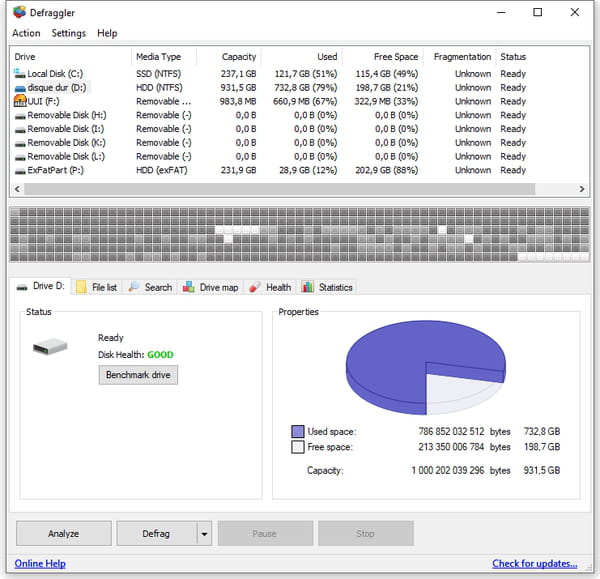Switch to the Drive map tab

[x=211, y=287]
